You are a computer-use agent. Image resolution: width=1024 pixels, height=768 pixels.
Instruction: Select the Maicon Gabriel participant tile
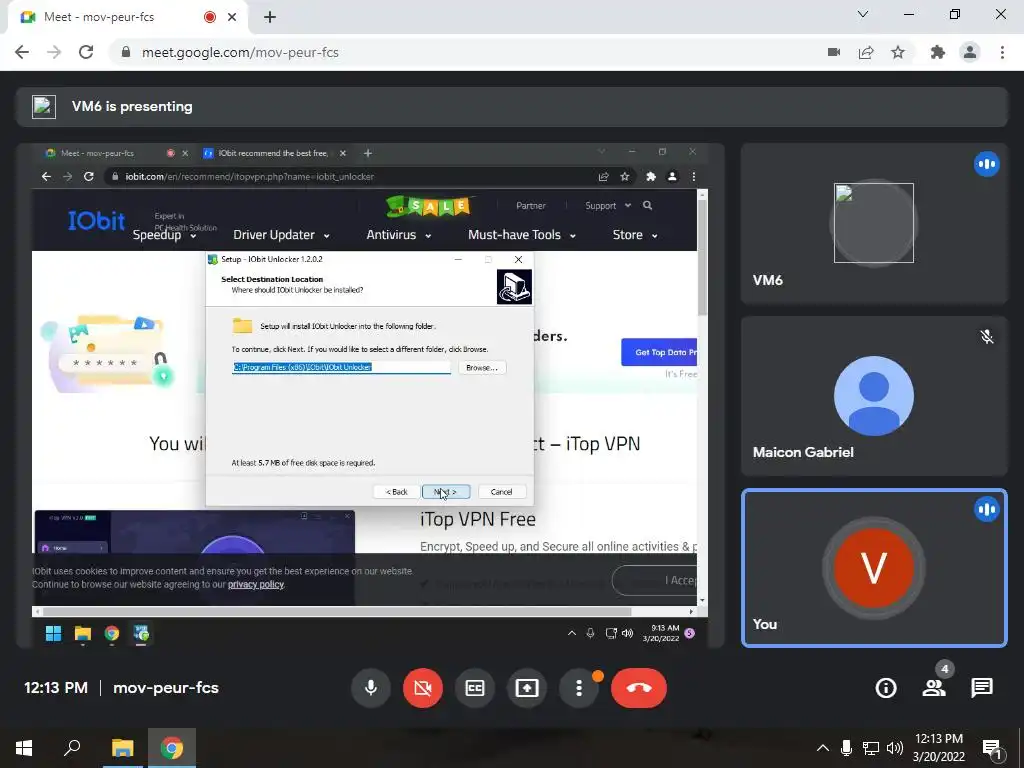(x=874, y=396)
